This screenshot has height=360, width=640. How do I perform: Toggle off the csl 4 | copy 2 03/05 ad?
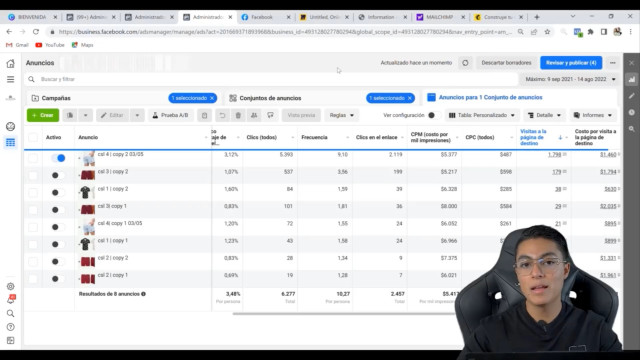(58, 158)
